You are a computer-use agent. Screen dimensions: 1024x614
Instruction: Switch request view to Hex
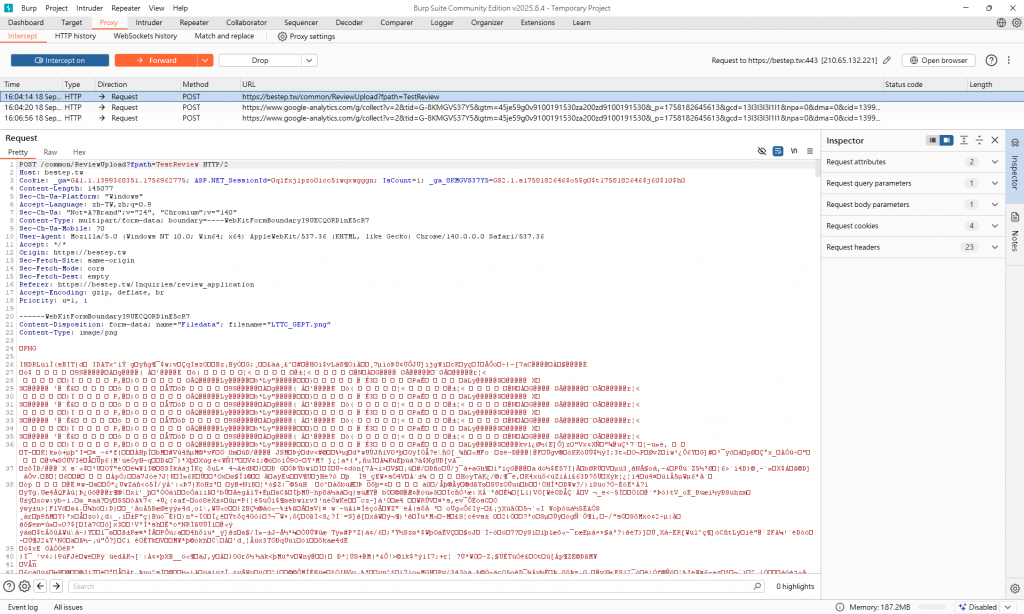pos(79,152)
